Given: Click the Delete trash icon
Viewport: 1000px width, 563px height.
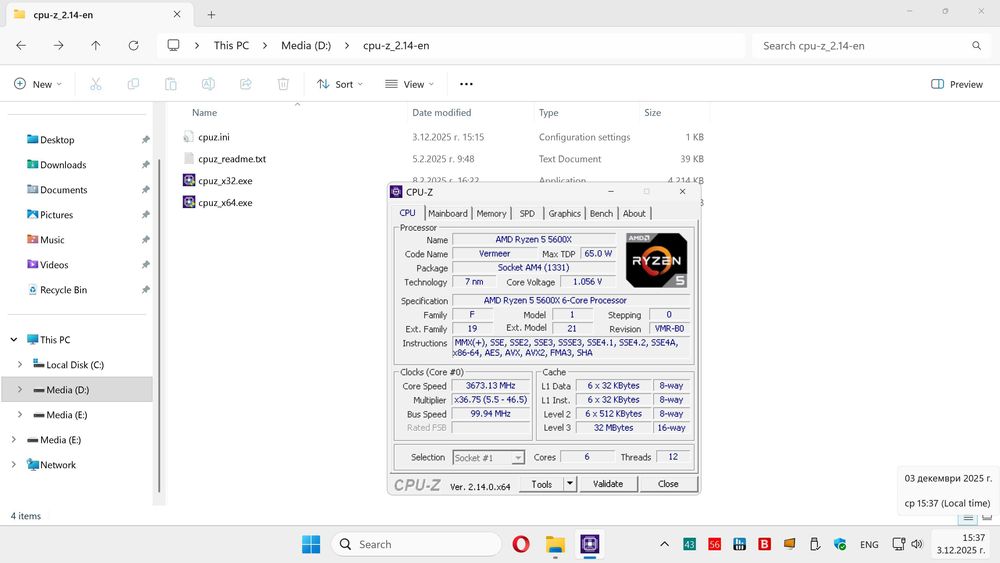Looking at the screenshot, I should tap(283, 84).
